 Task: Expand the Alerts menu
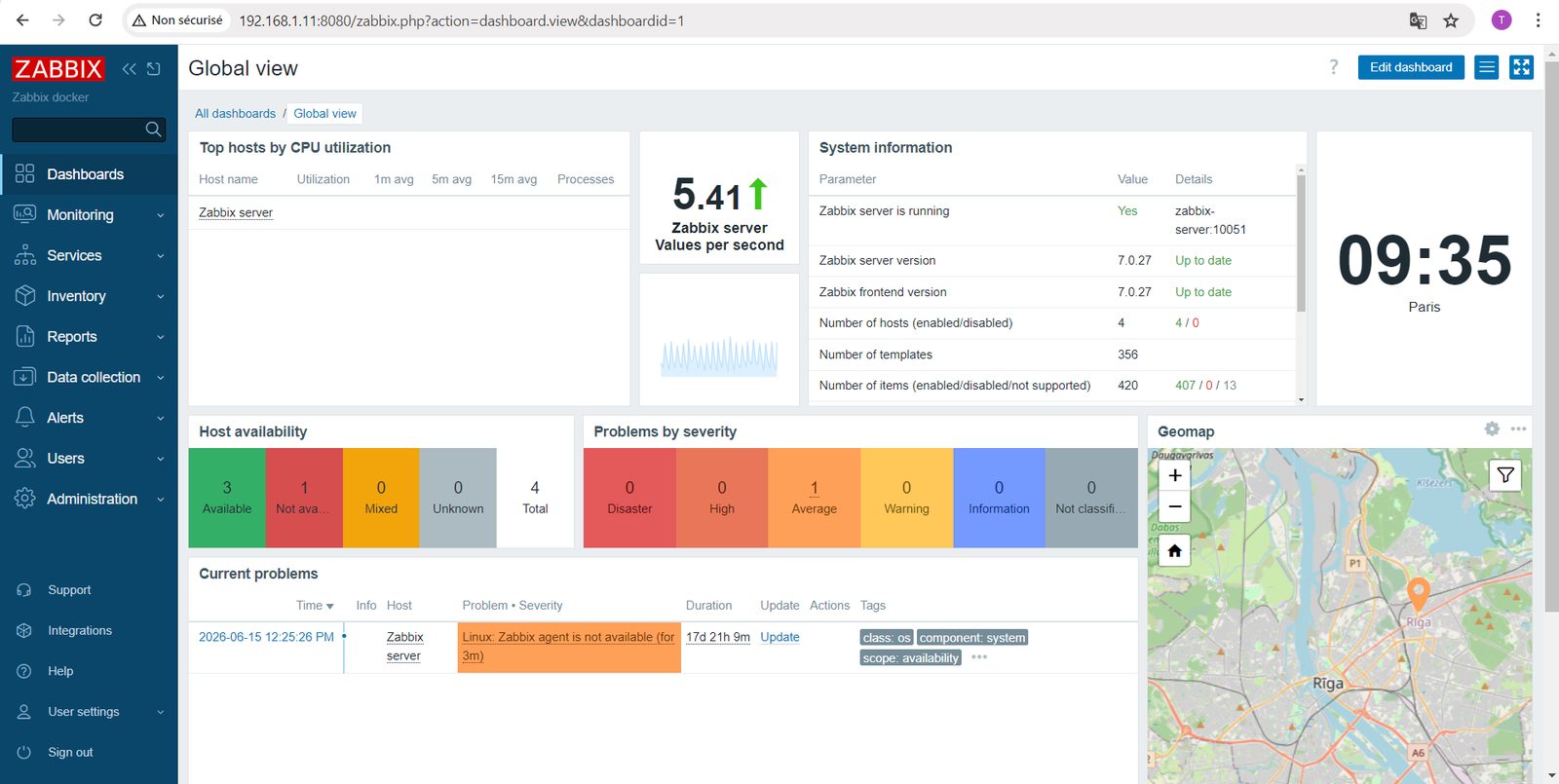pos(89,418)
